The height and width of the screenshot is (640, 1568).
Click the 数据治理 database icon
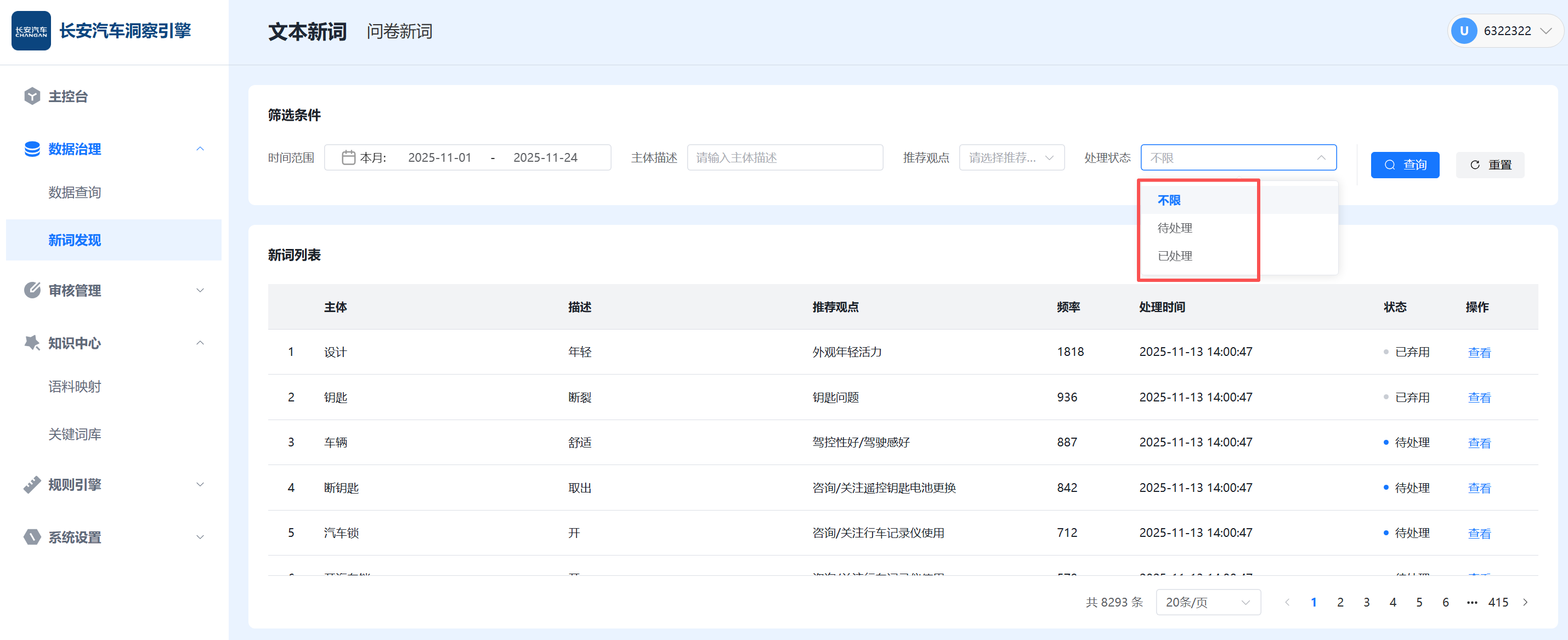[32, 149]
